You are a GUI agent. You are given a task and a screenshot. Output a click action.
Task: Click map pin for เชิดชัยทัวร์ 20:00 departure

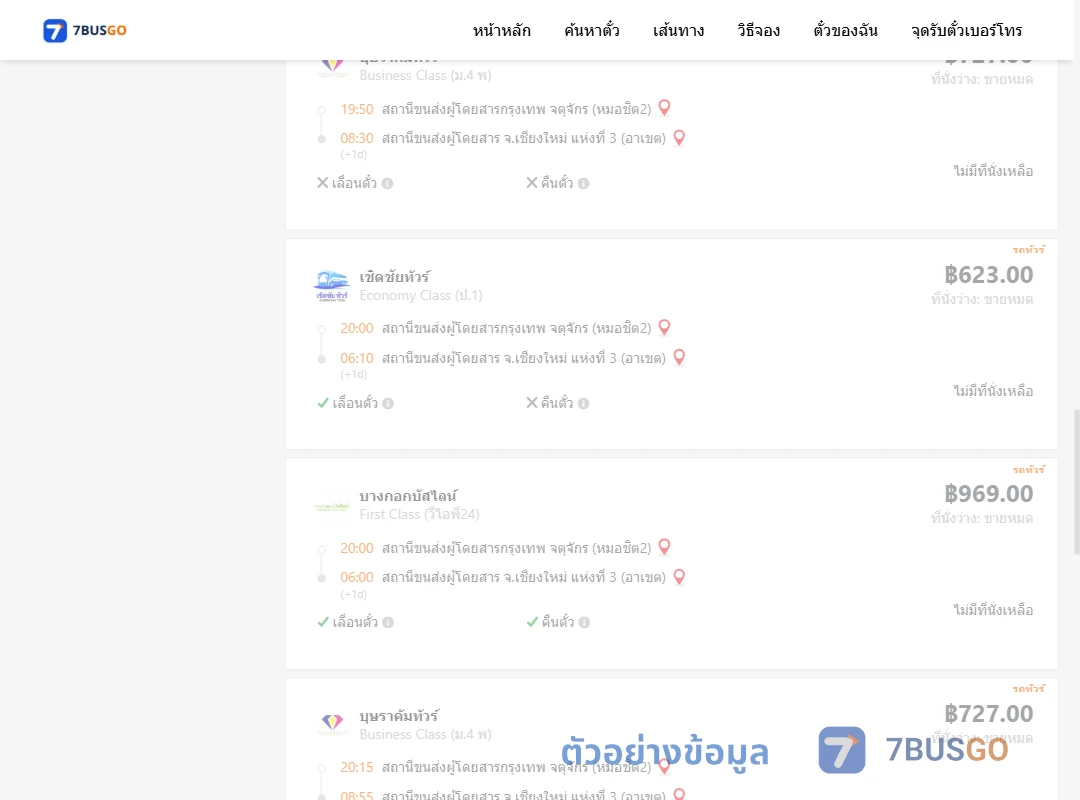(x=664, y=327)
